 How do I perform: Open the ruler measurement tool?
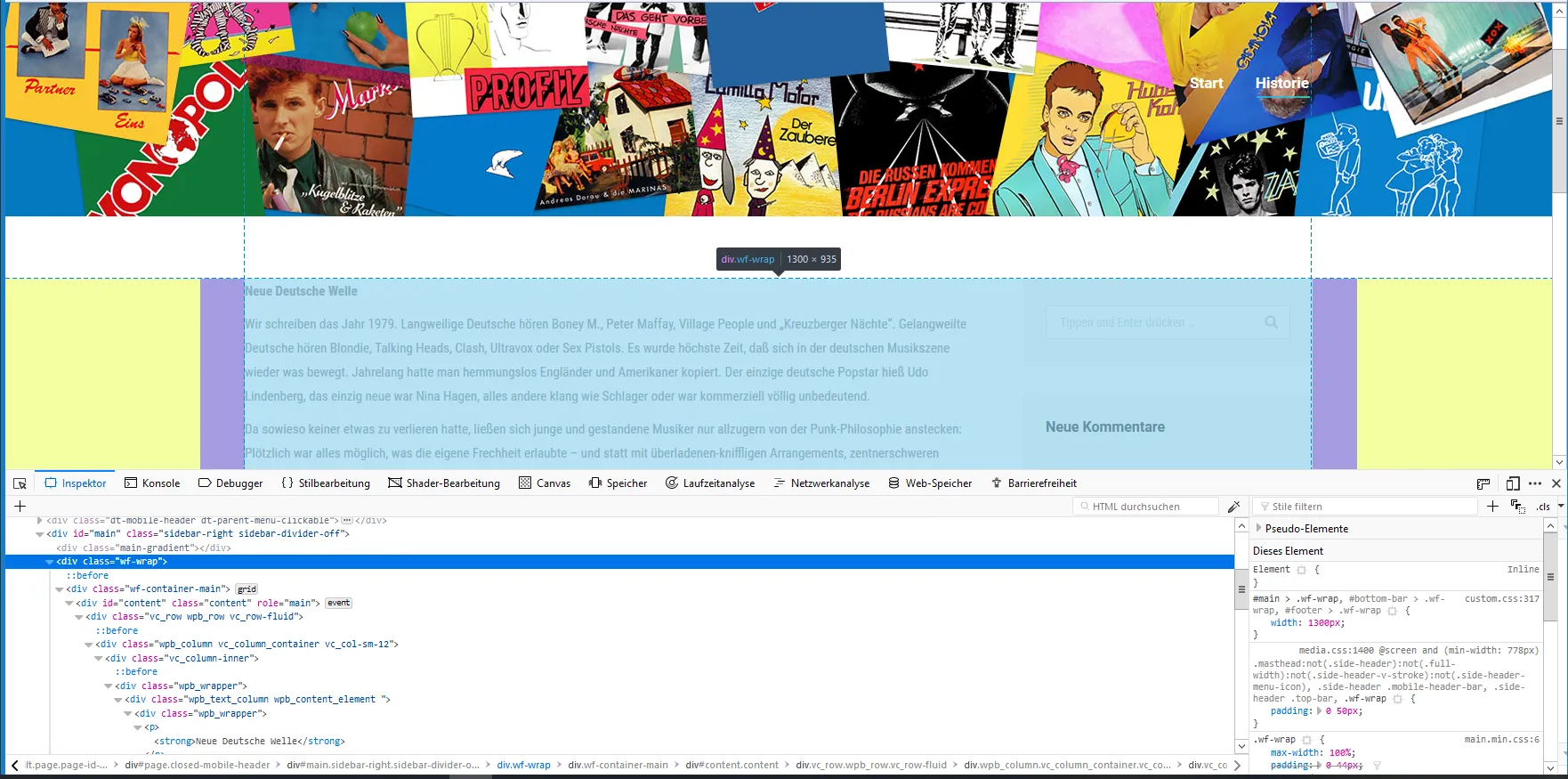tap(1483, 483)
